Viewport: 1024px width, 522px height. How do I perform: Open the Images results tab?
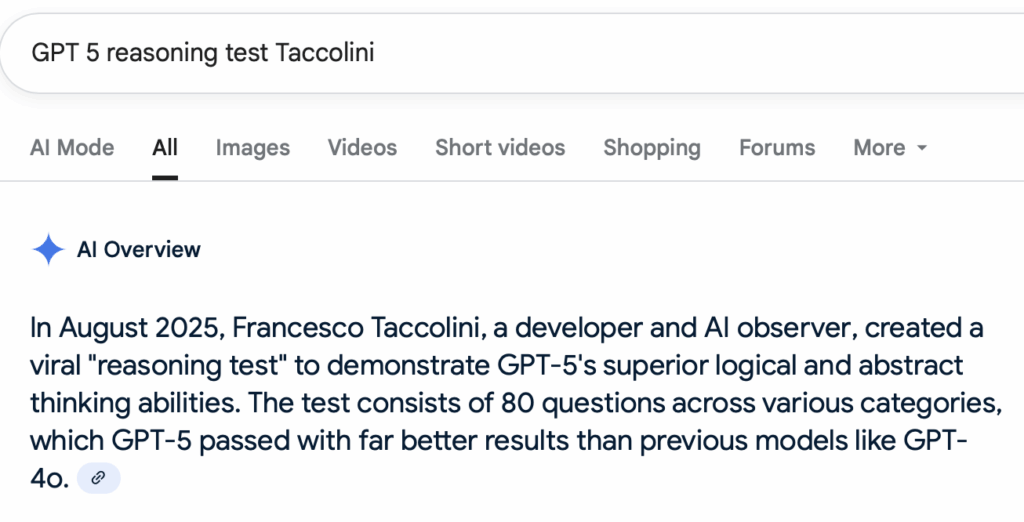pyautogui.click(x=253, y=148)
